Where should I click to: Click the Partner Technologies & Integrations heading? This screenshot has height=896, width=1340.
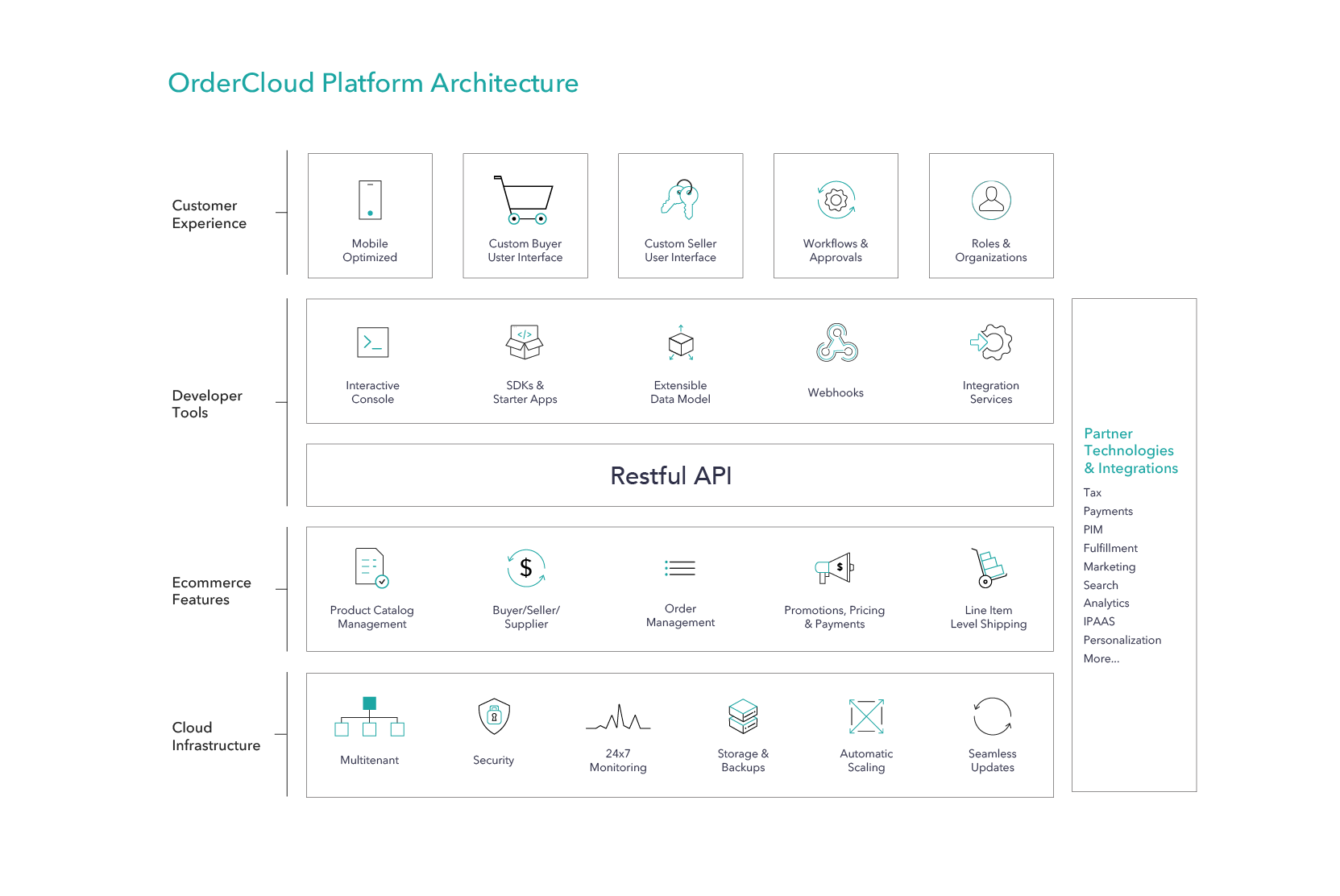click(1130, 451)
